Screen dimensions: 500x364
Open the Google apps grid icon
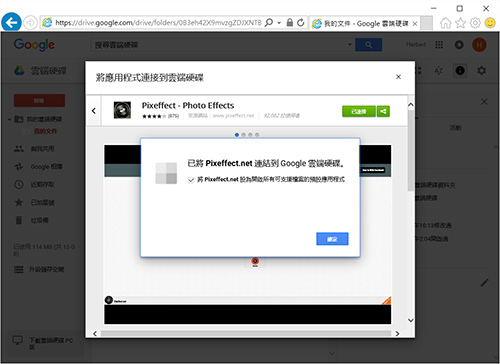click(439, 45)
